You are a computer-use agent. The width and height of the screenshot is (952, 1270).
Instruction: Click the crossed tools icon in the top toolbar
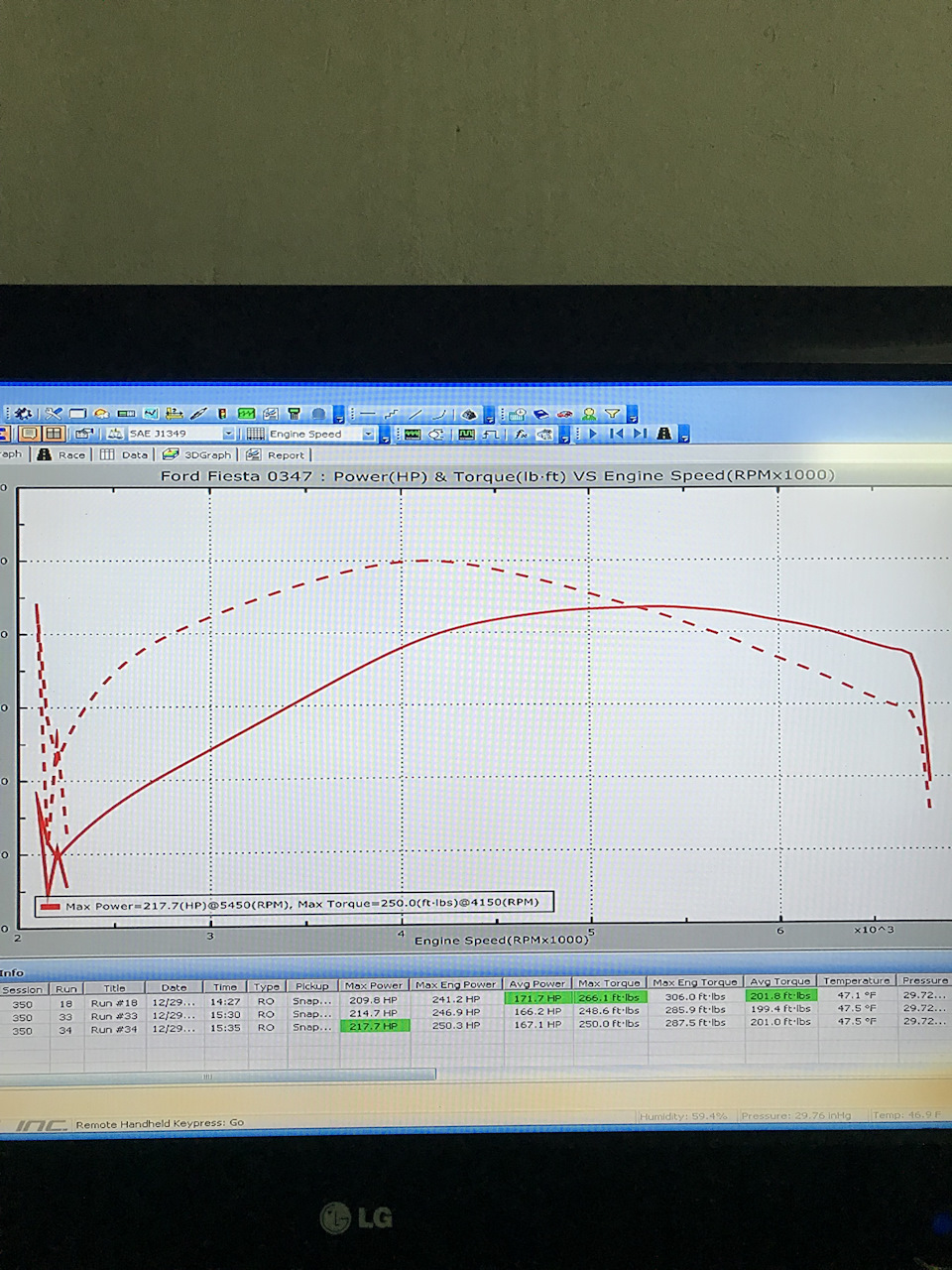[54, 414]
